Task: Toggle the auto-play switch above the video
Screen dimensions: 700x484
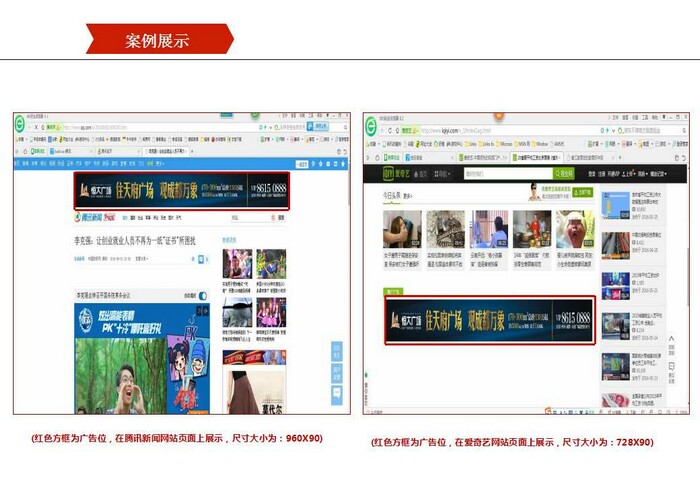Action: coord(203,296)
